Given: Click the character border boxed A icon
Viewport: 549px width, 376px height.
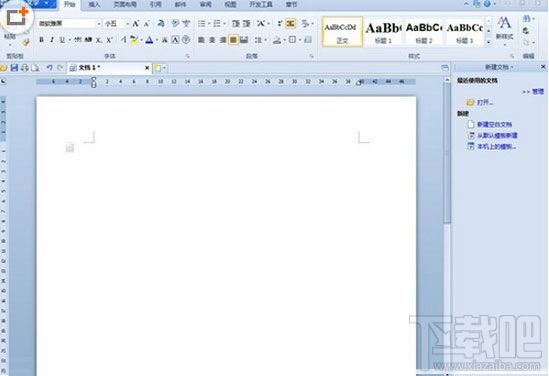Looking at the screenshot, I should pyautogui.click(x=175, y=40).
